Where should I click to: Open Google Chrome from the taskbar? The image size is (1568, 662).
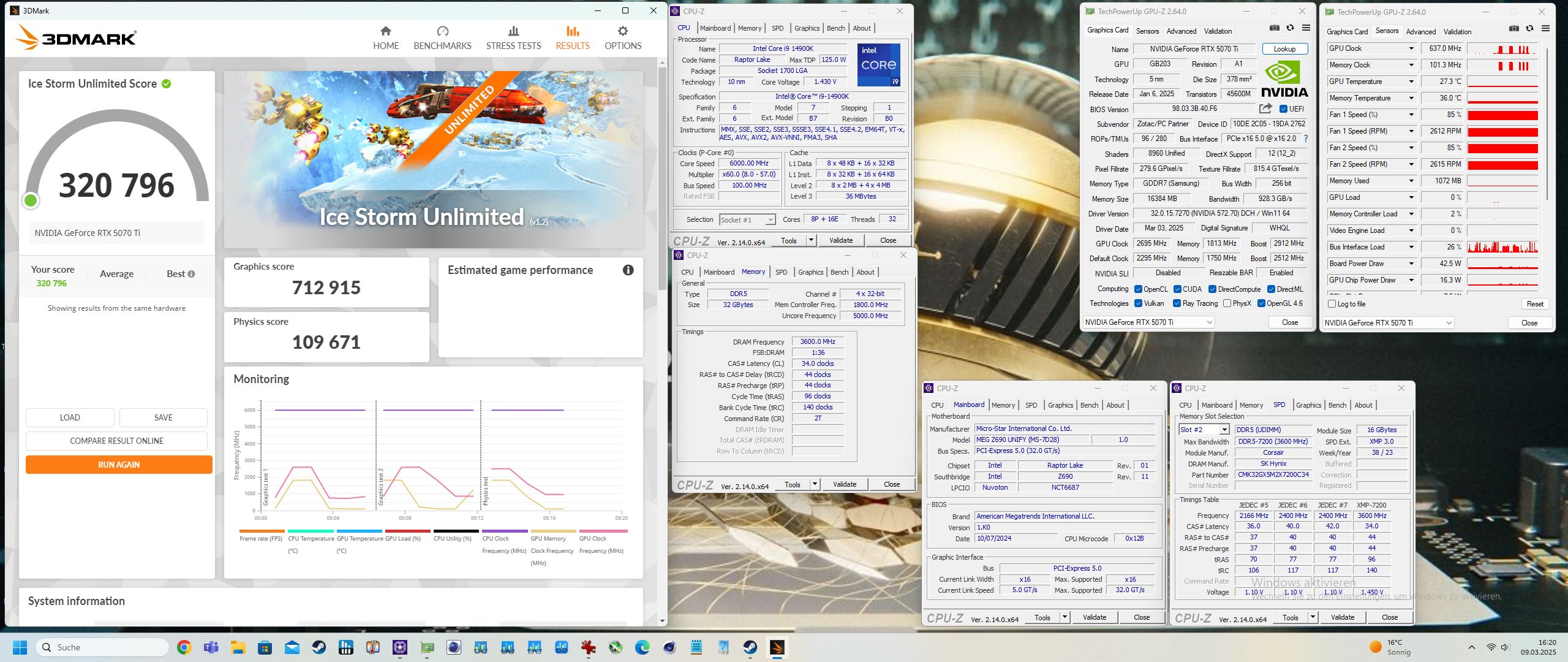coord(184,647)
